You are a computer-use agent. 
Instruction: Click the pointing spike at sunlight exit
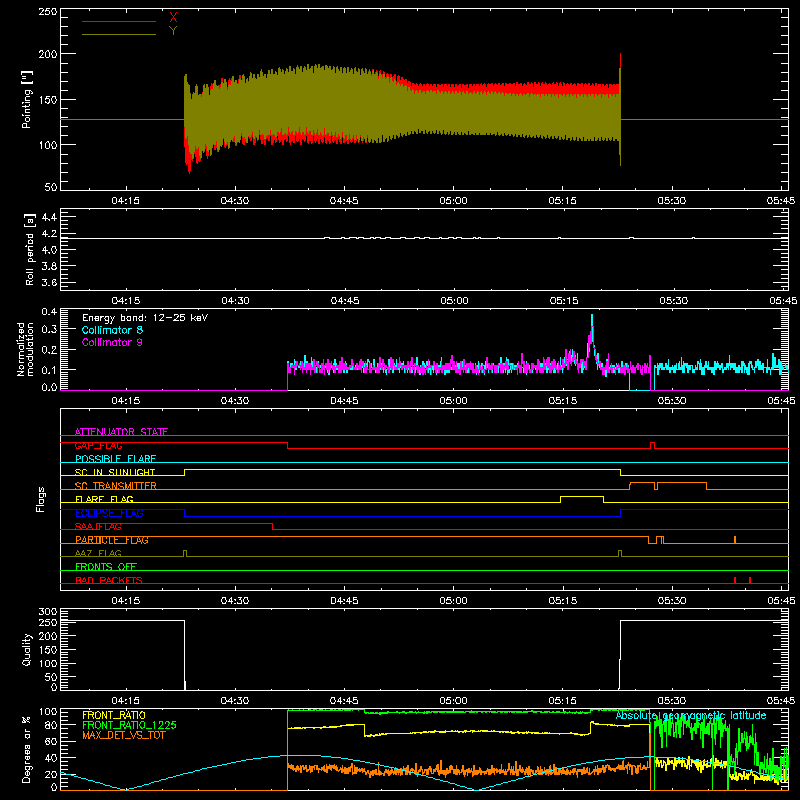[620, 109]
